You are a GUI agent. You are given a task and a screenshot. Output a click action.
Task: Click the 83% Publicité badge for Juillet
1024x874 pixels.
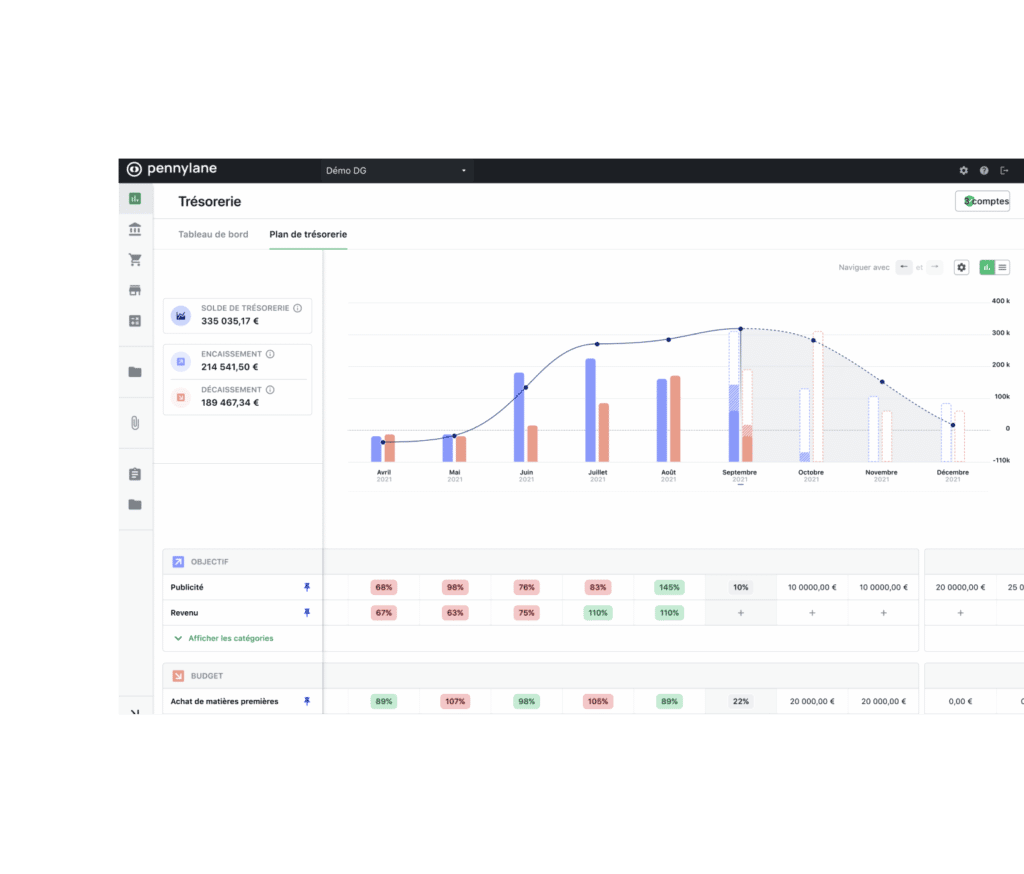[598, 587]
